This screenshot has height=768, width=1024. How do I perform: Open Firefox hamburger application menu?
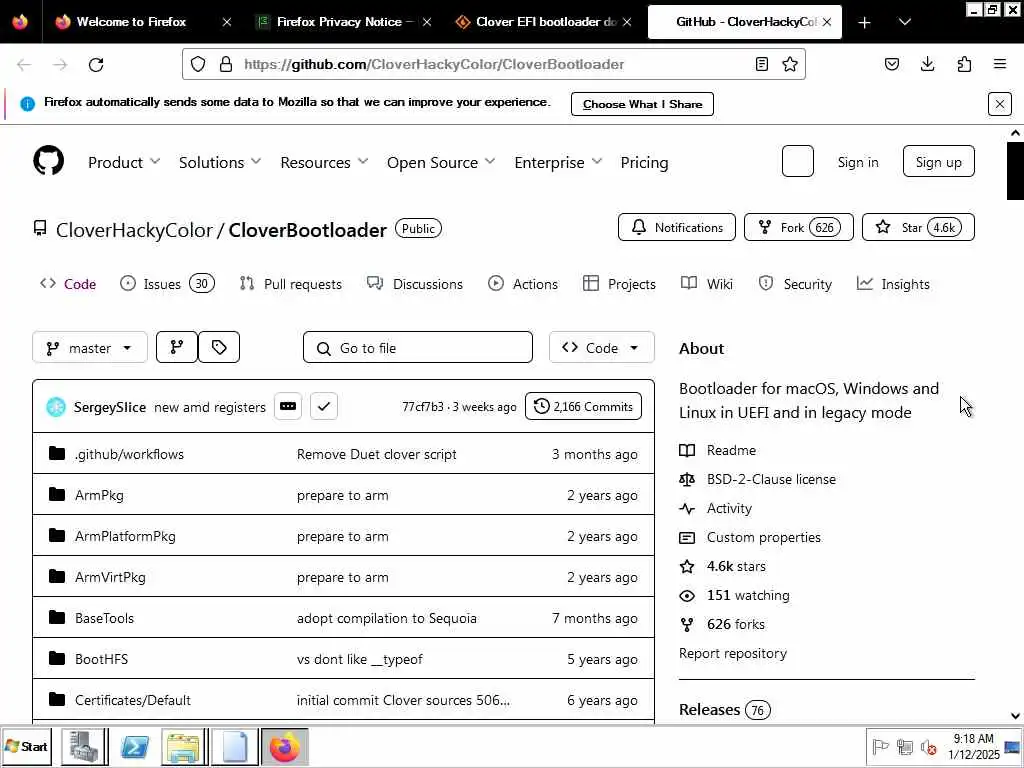pos(1000,64)
